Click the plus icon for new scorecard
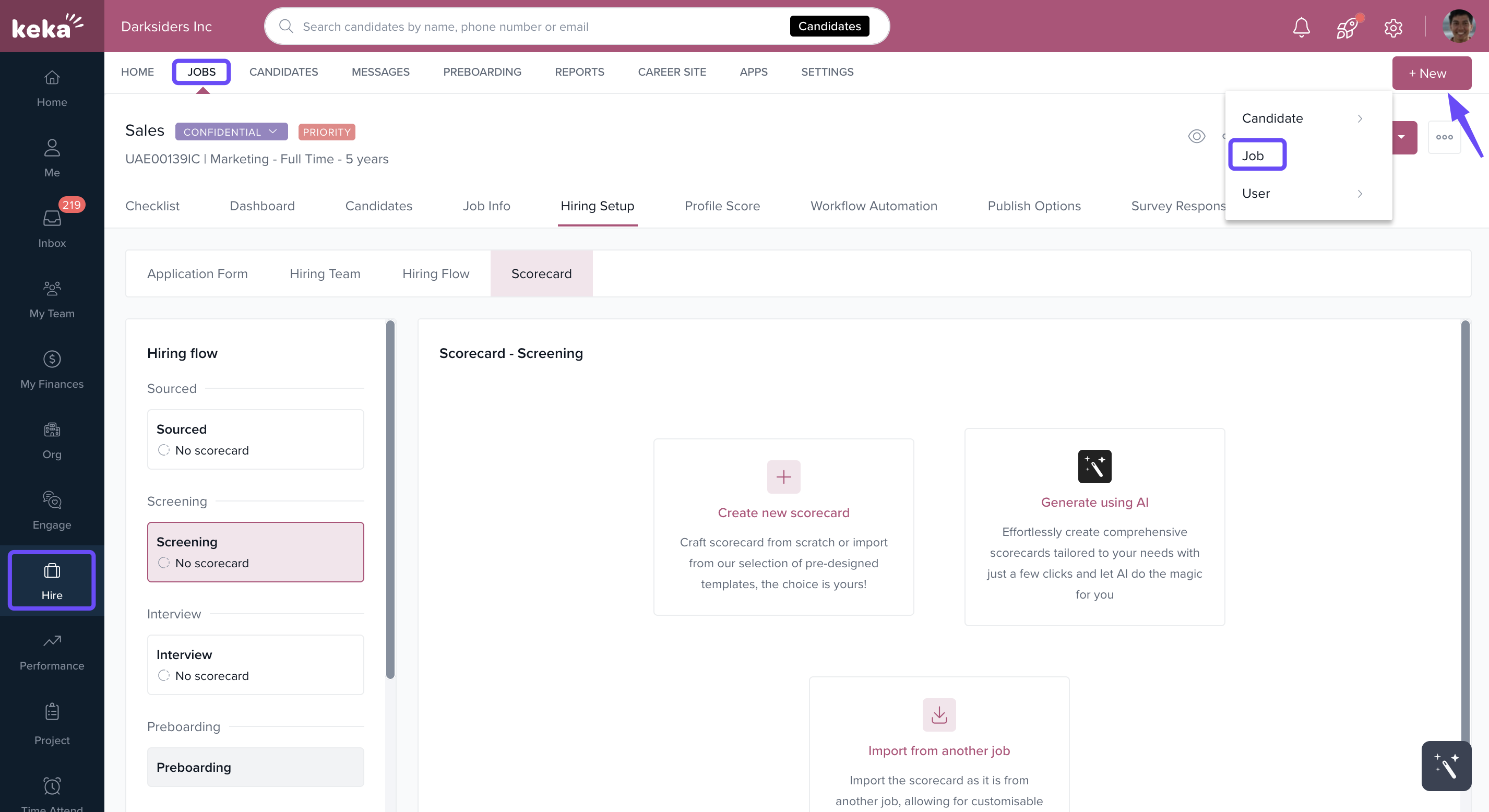Image resolution: width=1489 pixels, height=812 pixels. pyautogui.click(x=783, y=477)
